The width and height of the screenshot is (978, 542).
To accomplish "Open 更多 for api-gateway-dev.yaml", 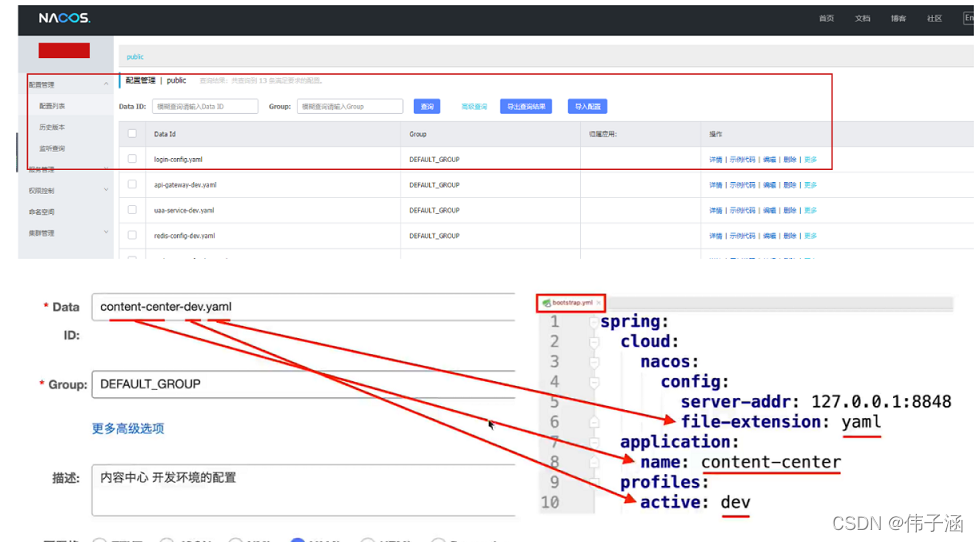I will [810, 185].
